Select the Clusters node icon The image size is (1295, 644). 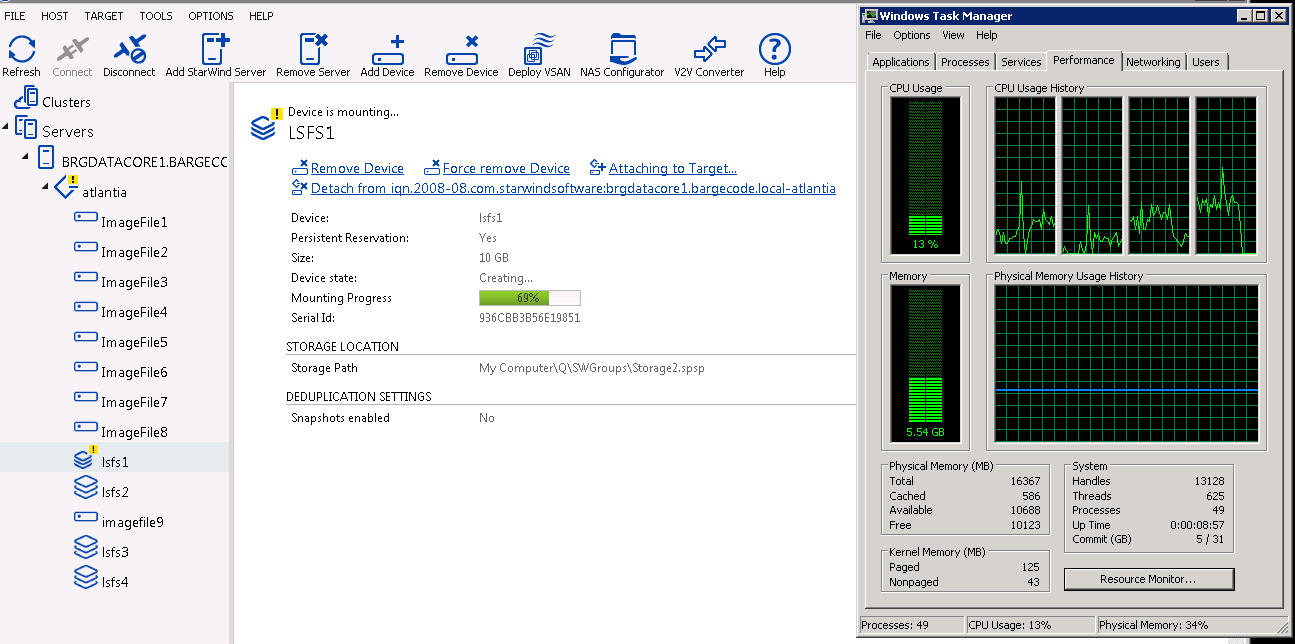pos(26,98)
